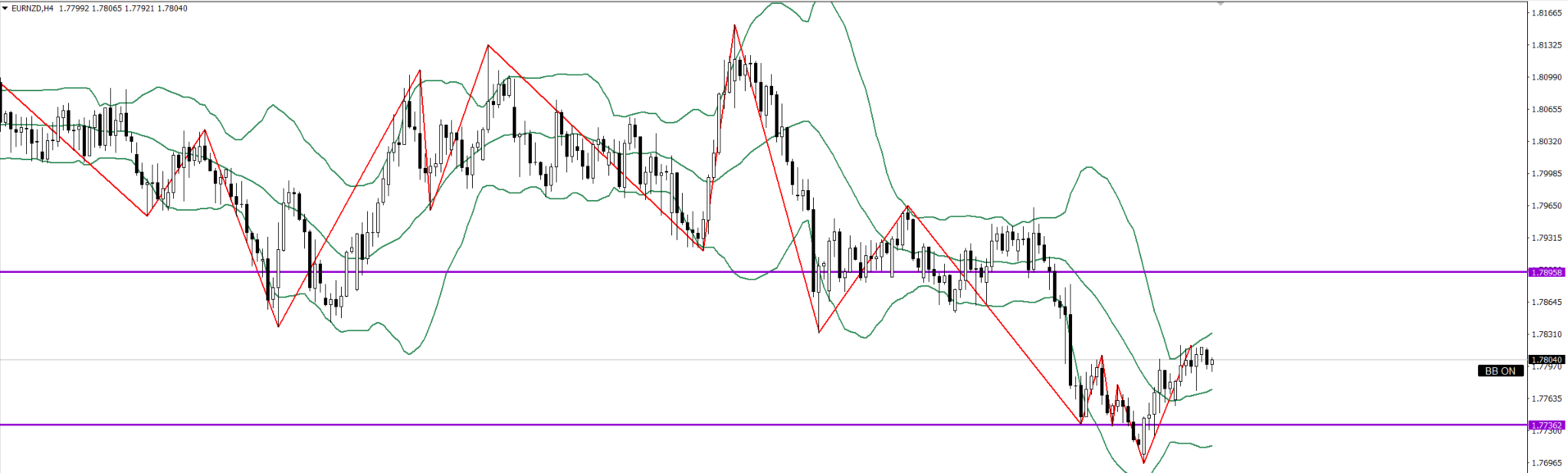Click the right end of the lower Bollinger band
The width and height of the screenshot is (1568, 473).
click(x=1211, y=446)
